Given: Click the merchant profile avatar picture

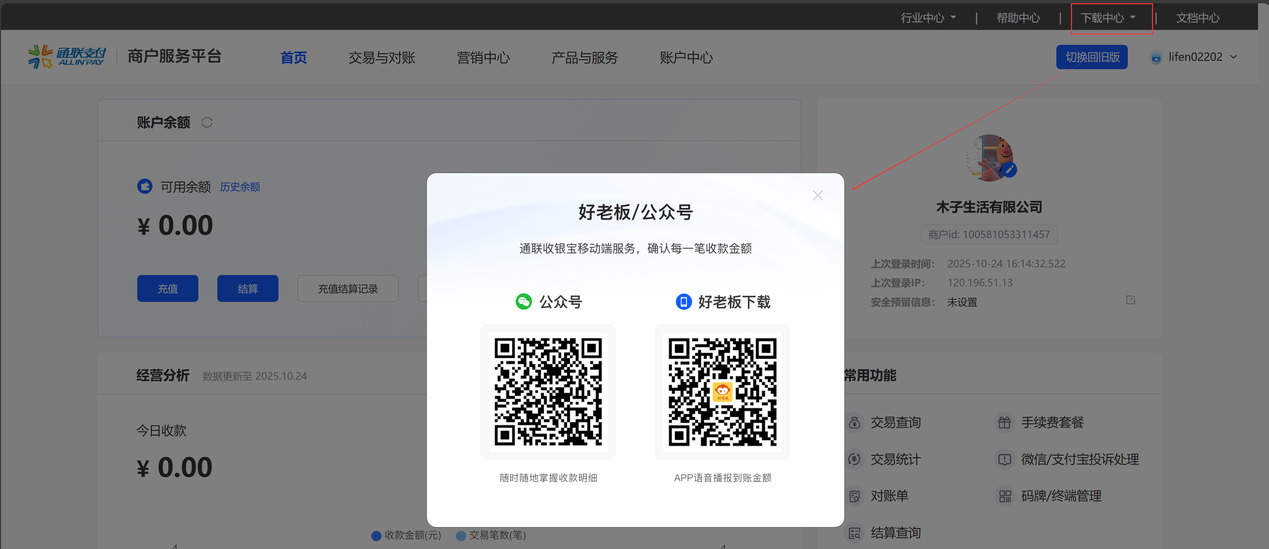Looking at the screenshot, I should [989, 158].
